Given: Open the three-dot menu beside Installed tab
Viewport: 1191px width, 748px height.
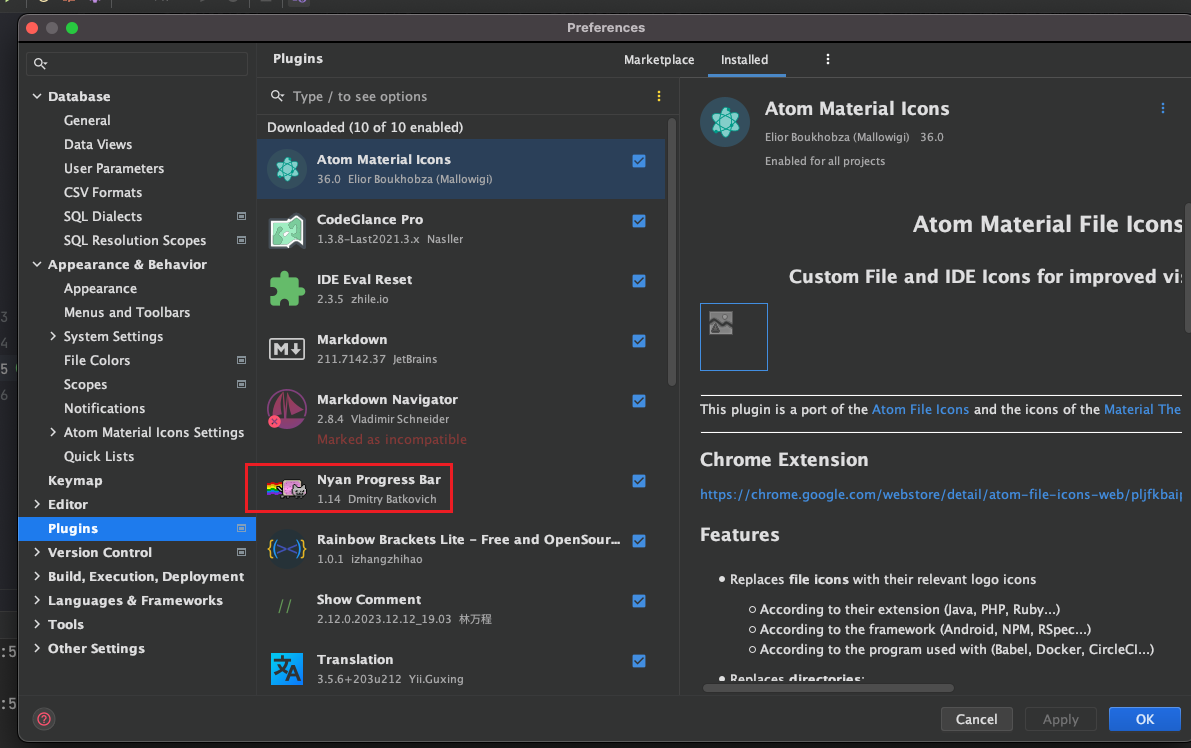Looking at the screenshot, I should [x=828, y=59].
